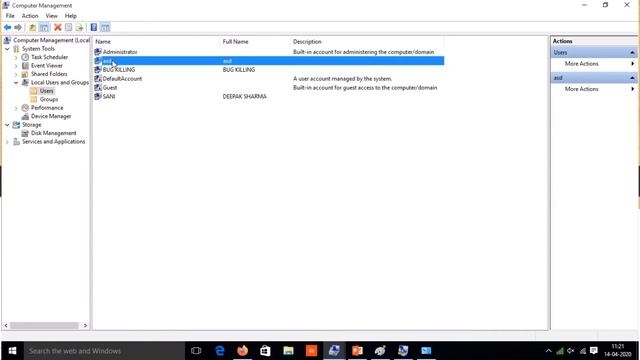
Task: Open the View menu
Action: (x=51, y=16)
